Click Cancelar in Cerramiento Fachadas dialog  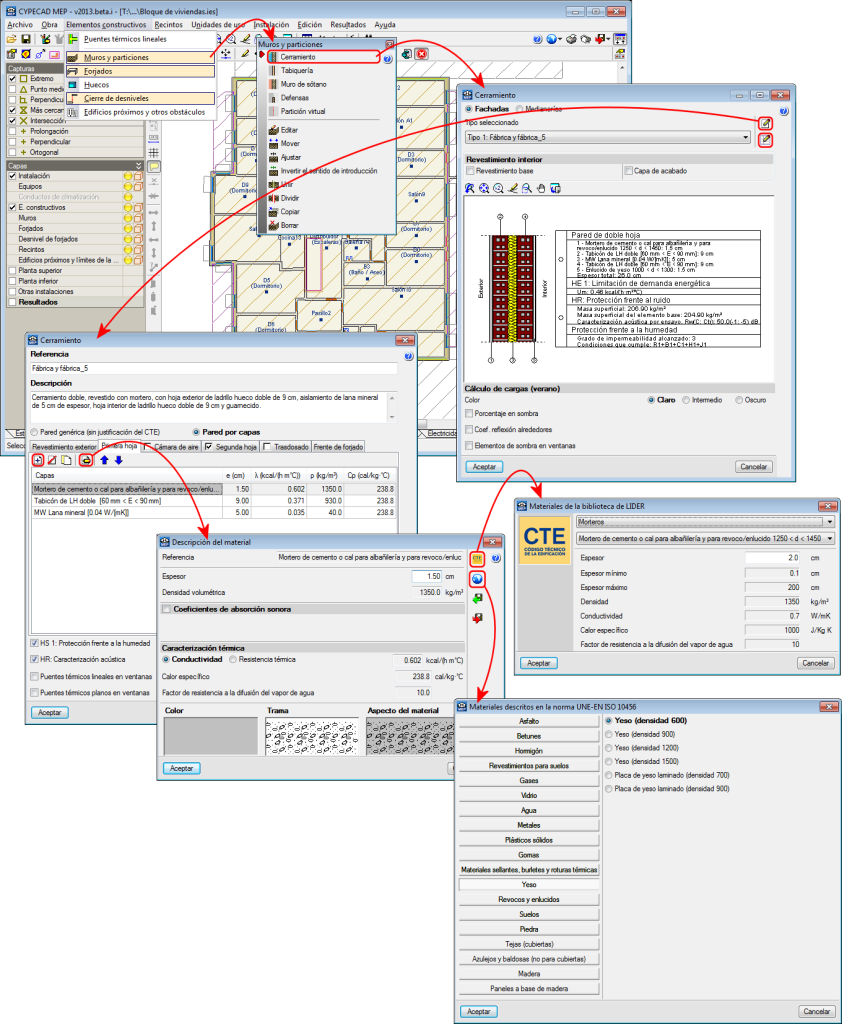pyautogui.click(x=754, y=467)
